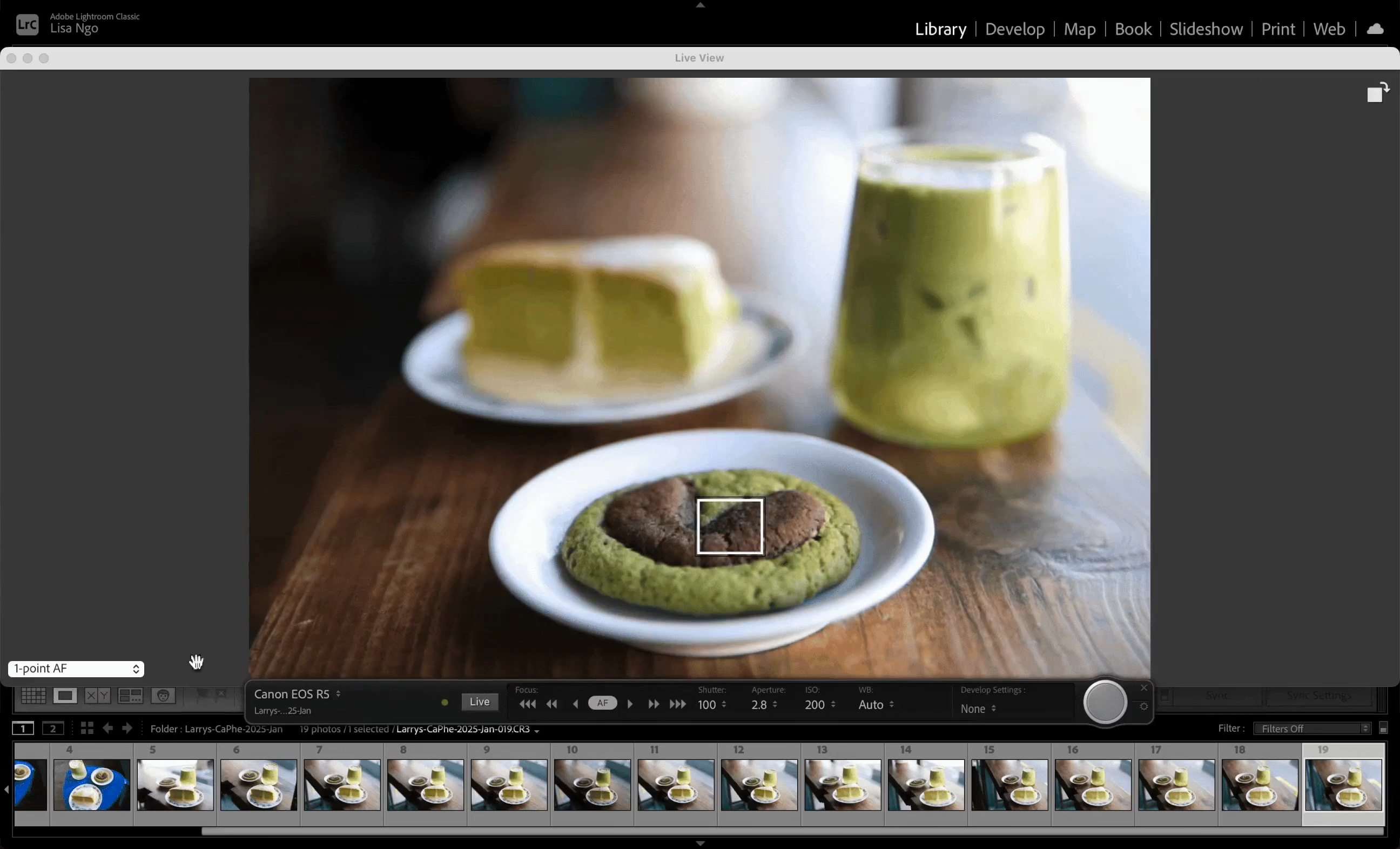Toggle the filter lock switch
The image size is (1400, 849).
click(x=1383, y=729)
